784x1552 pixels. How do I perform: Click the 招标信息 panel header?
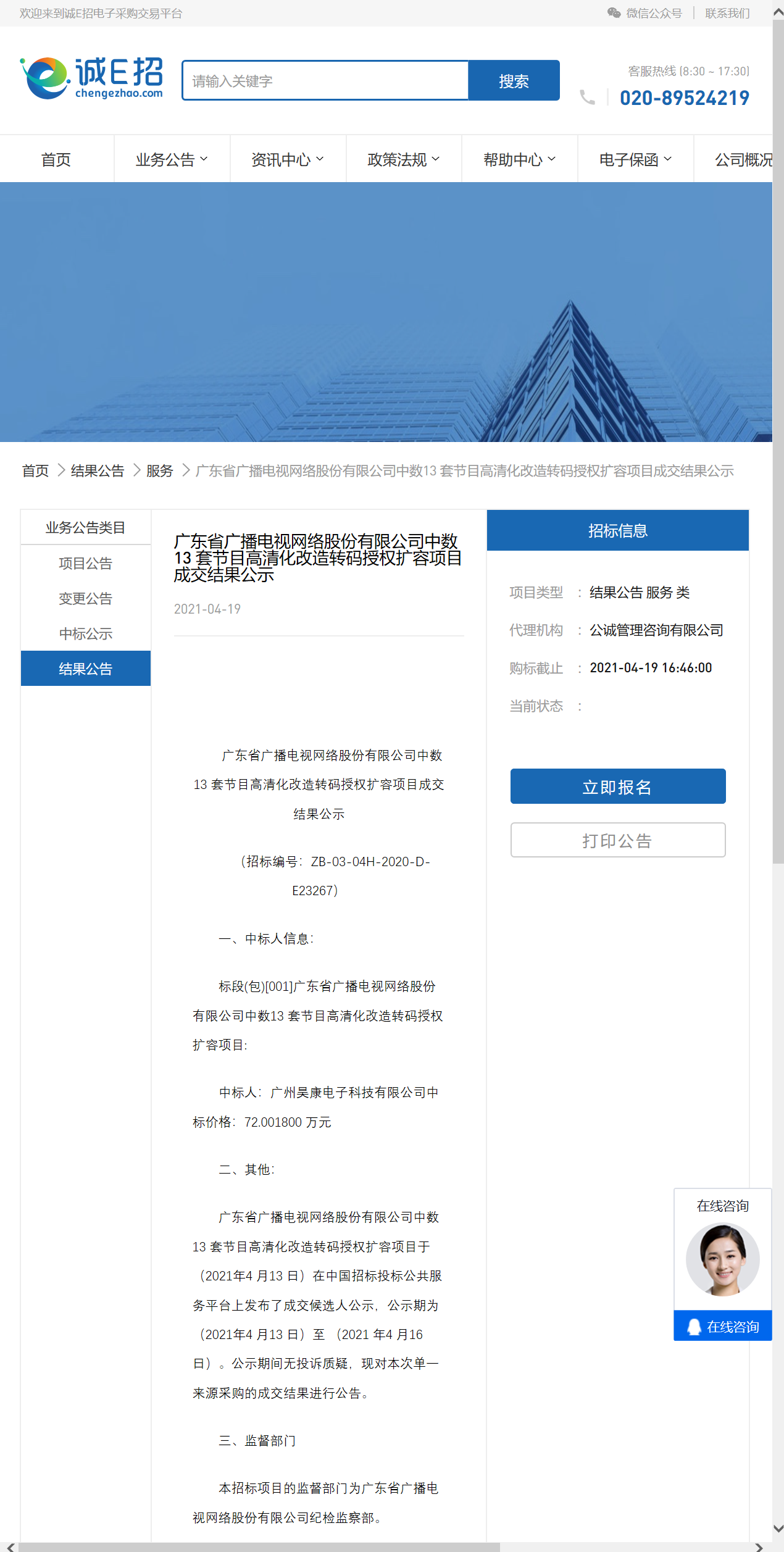point(618,530)
